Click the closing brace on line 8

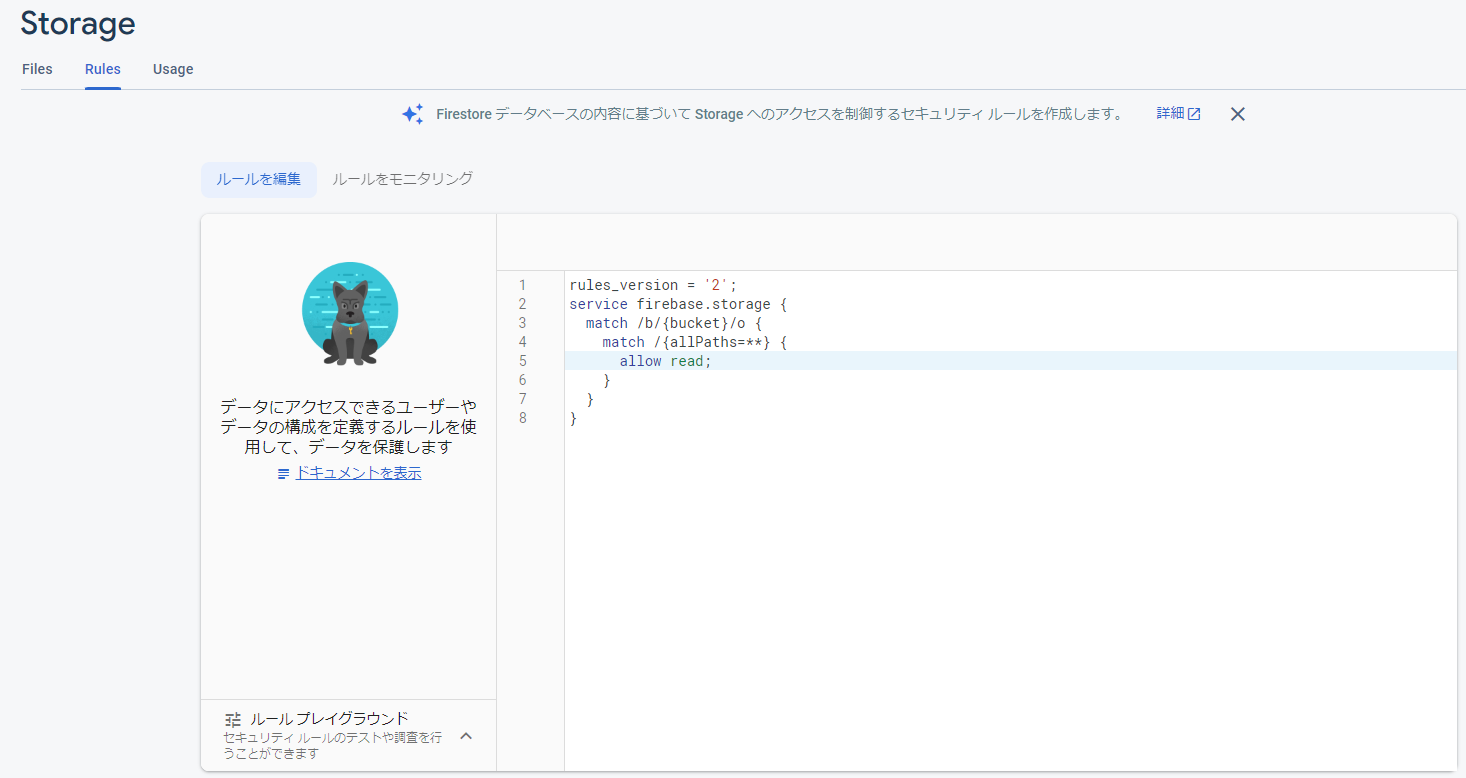pos(573,418)
